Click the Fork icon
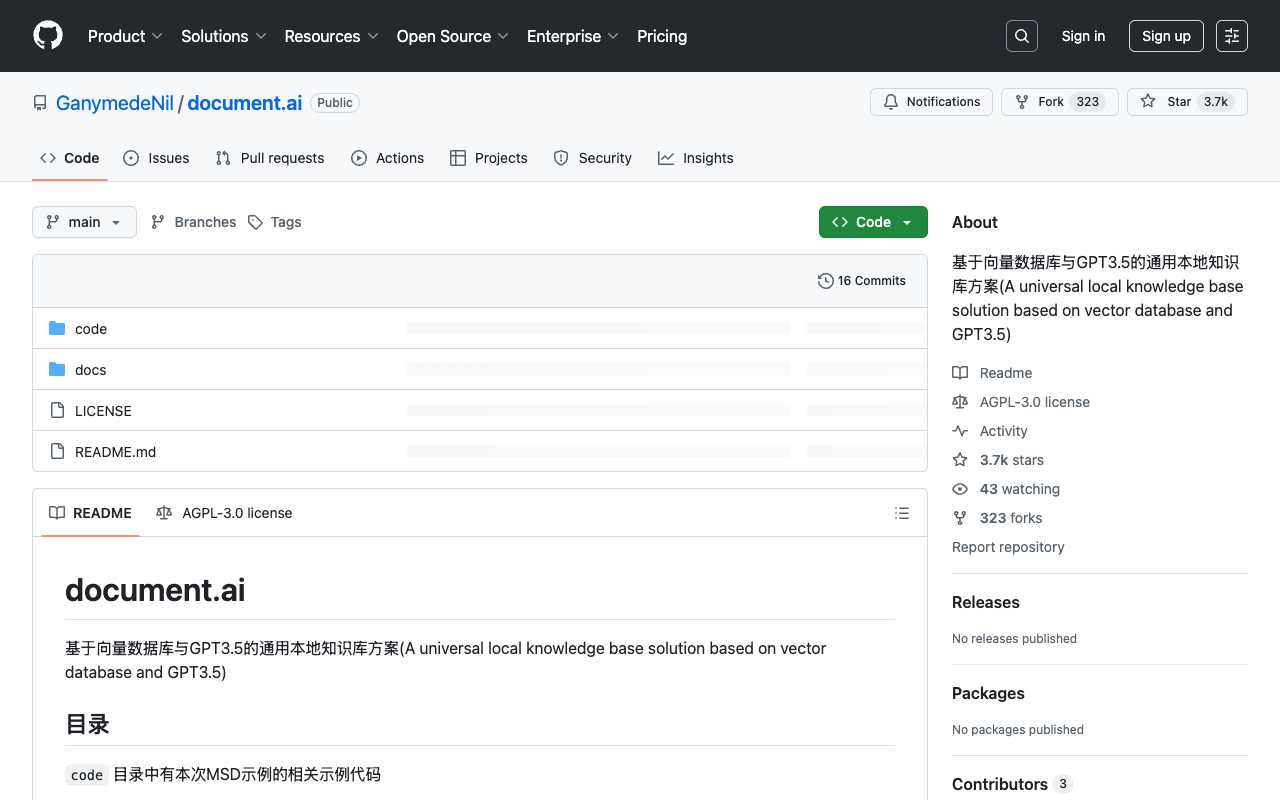 1022,102
